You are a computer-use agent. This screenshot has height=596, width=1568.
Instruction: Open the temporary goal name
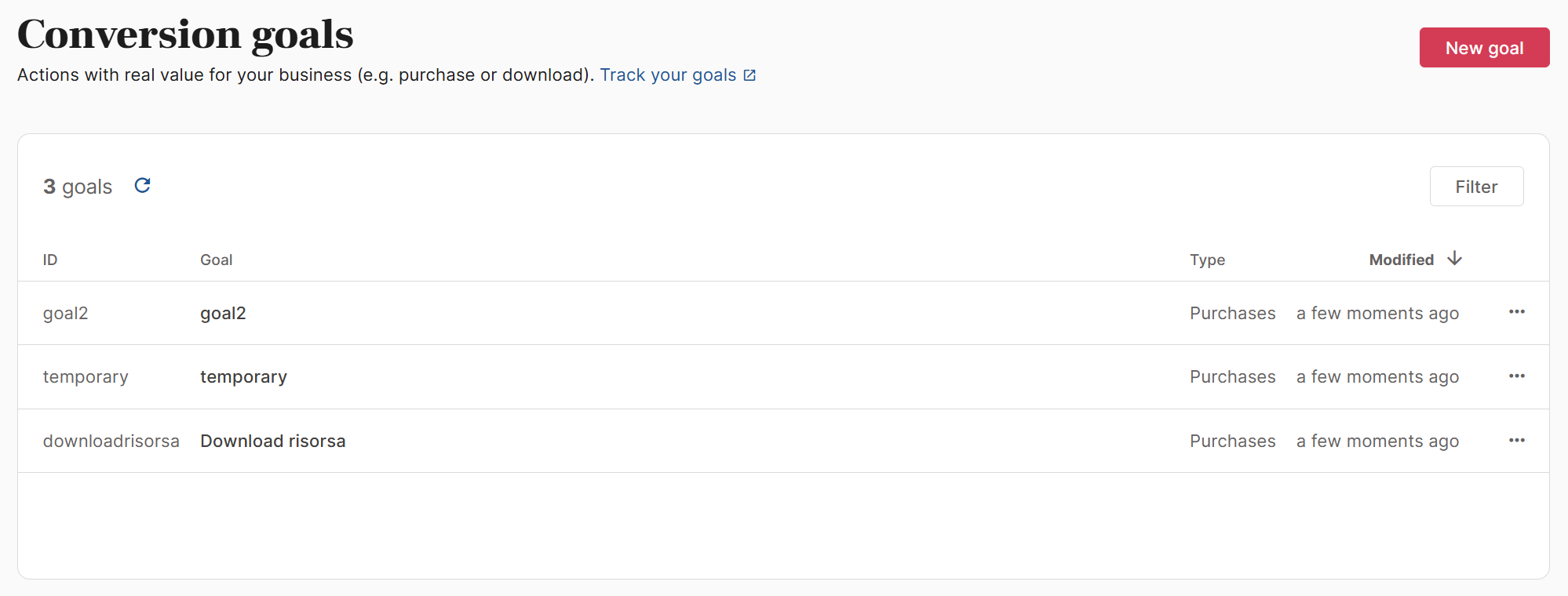pos(243,377)
